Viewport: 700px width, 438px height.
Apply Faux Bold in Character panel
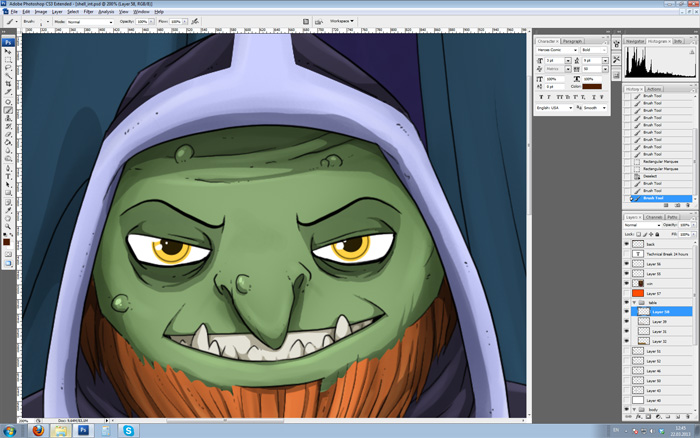click(541, 97)
